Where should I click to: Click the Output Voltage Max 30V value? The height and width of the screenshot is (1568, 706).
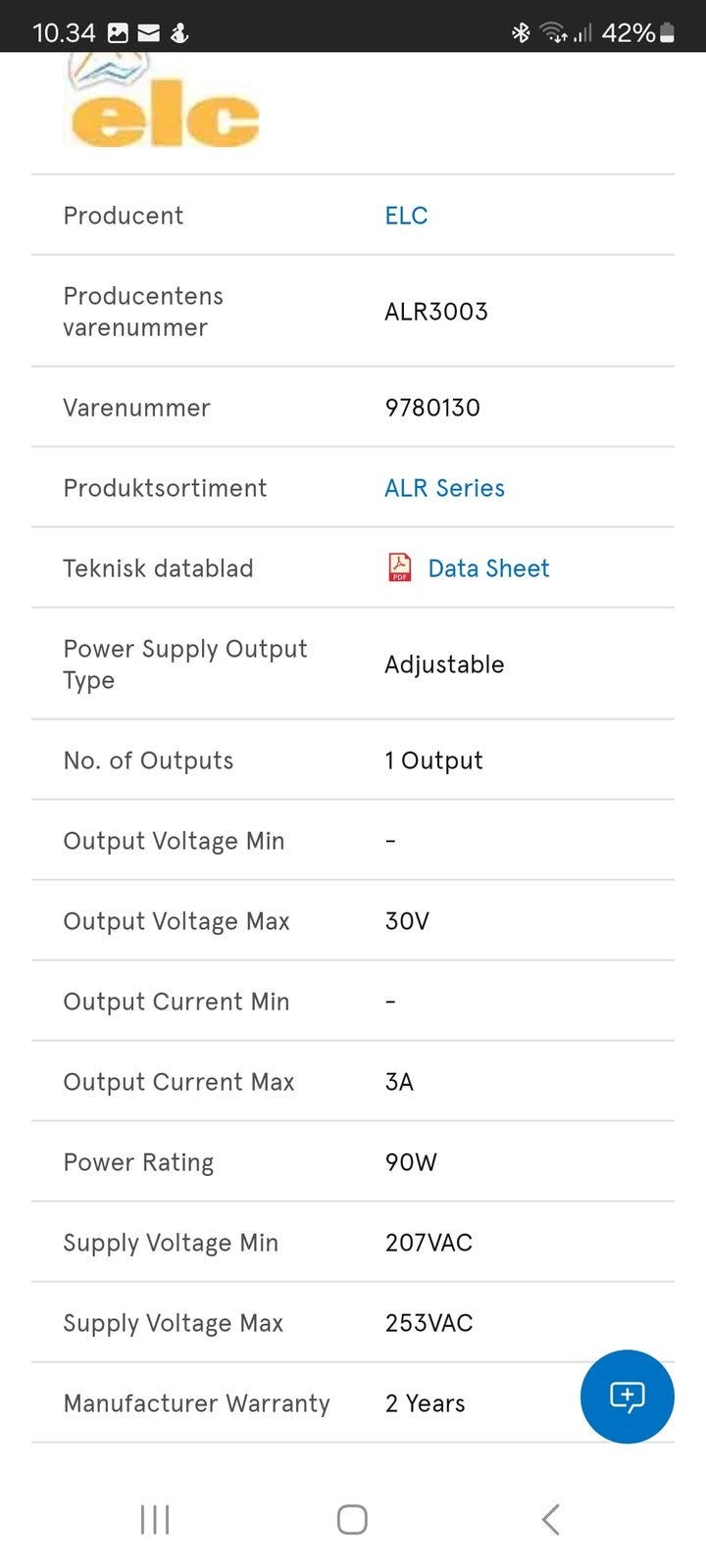pyautogui.click(x=407, y=921)
